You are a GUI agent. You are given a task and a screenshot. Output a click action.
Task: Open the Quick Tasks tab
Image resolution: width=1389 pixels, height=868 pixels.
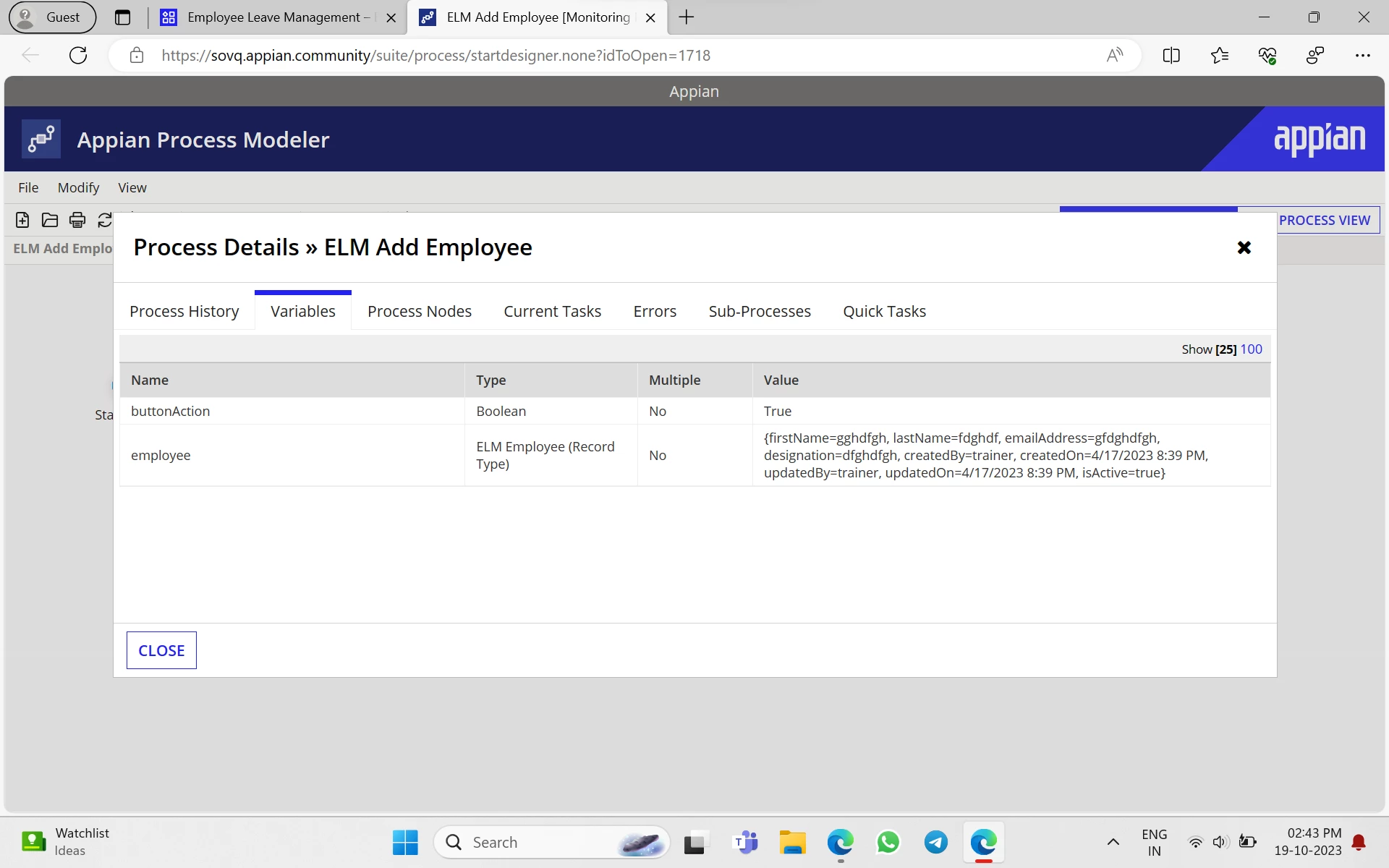coord(885,311)
